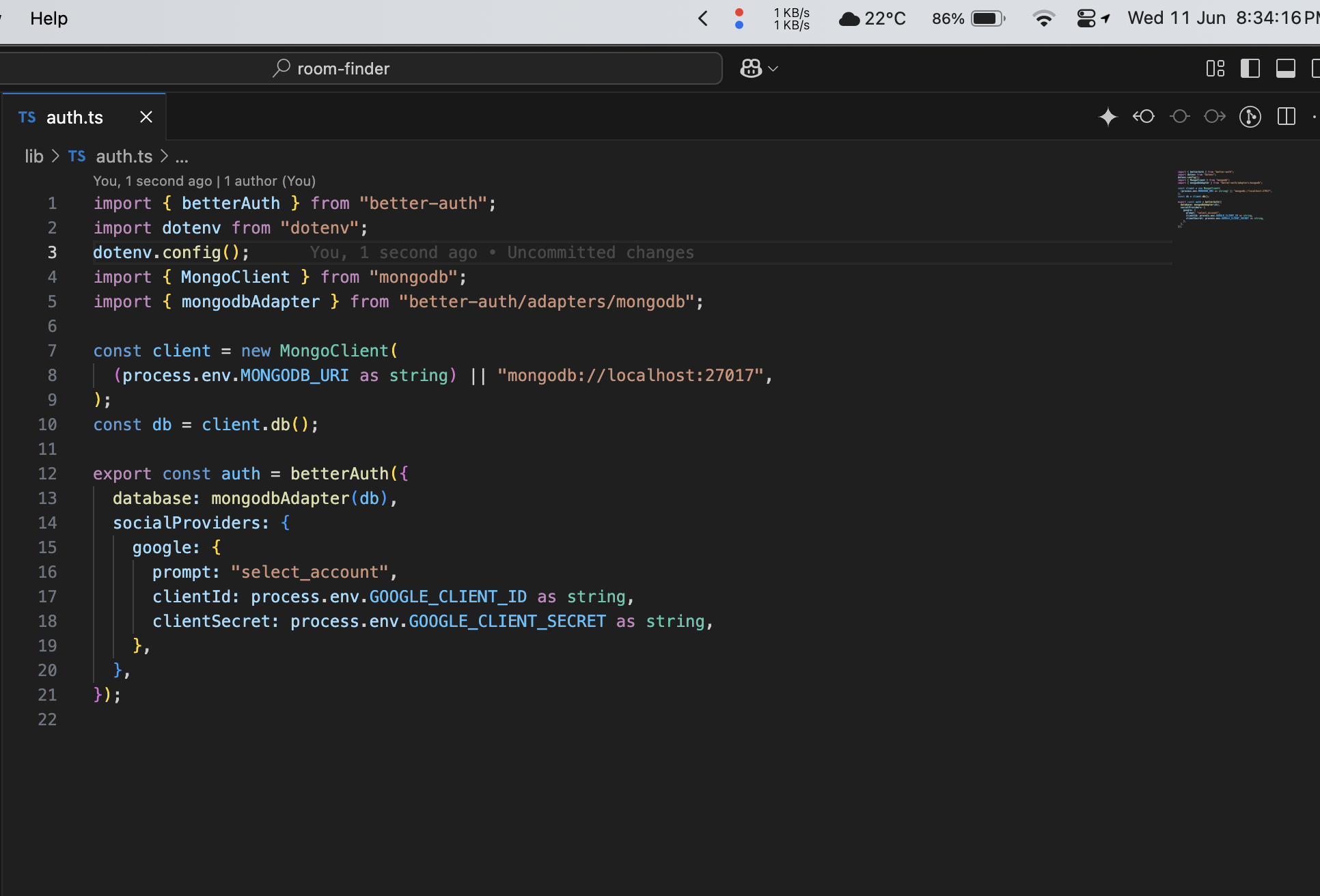Click the "mongodb://localhost:27017" string
1320x896 pixels.
pos(630,376)
